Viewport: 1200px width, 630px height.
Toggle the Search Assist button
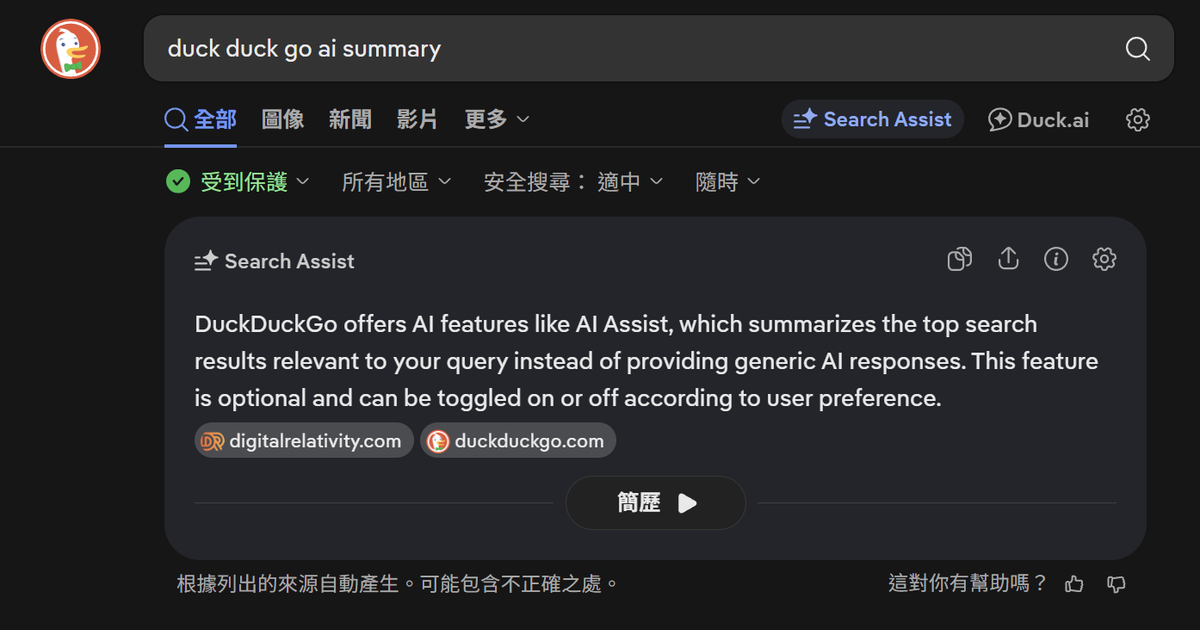click(873, 120)
